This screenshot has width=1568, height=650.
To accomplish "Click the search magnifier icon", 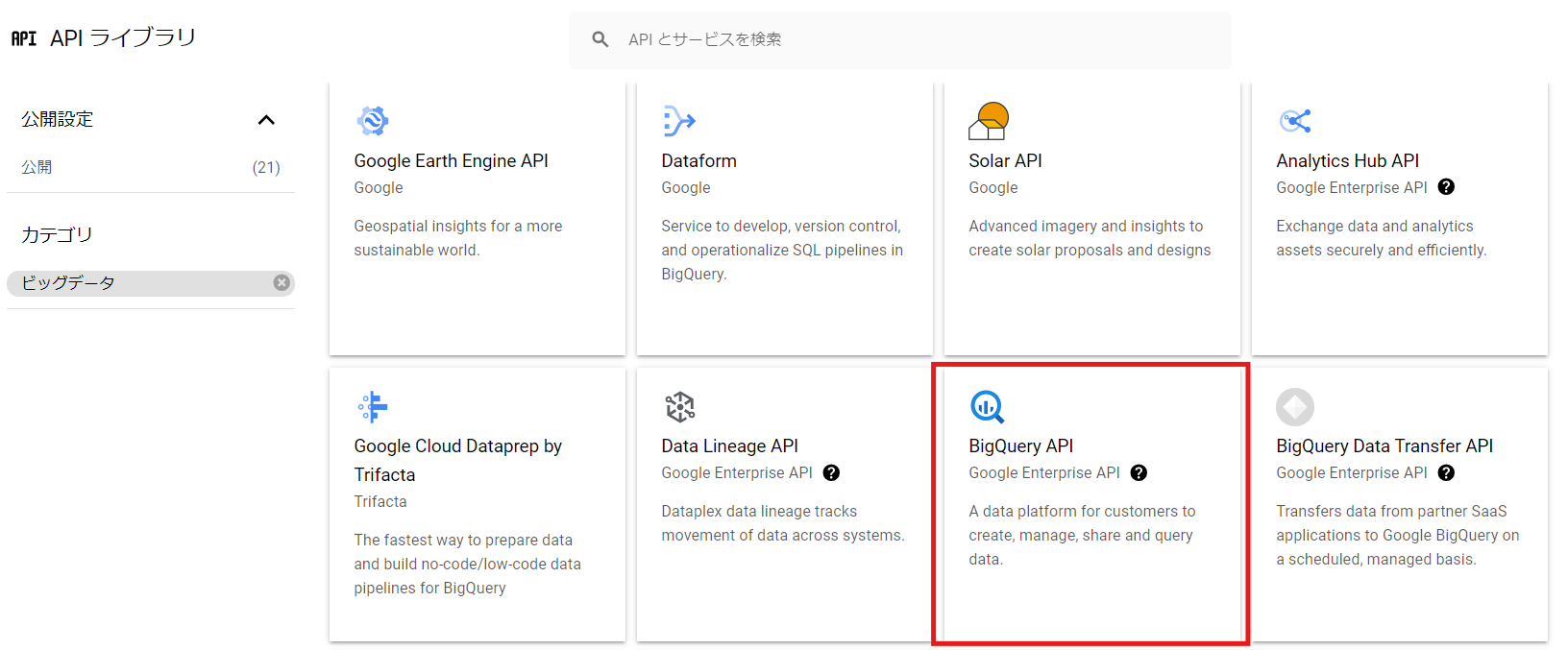I will point(600,39).
